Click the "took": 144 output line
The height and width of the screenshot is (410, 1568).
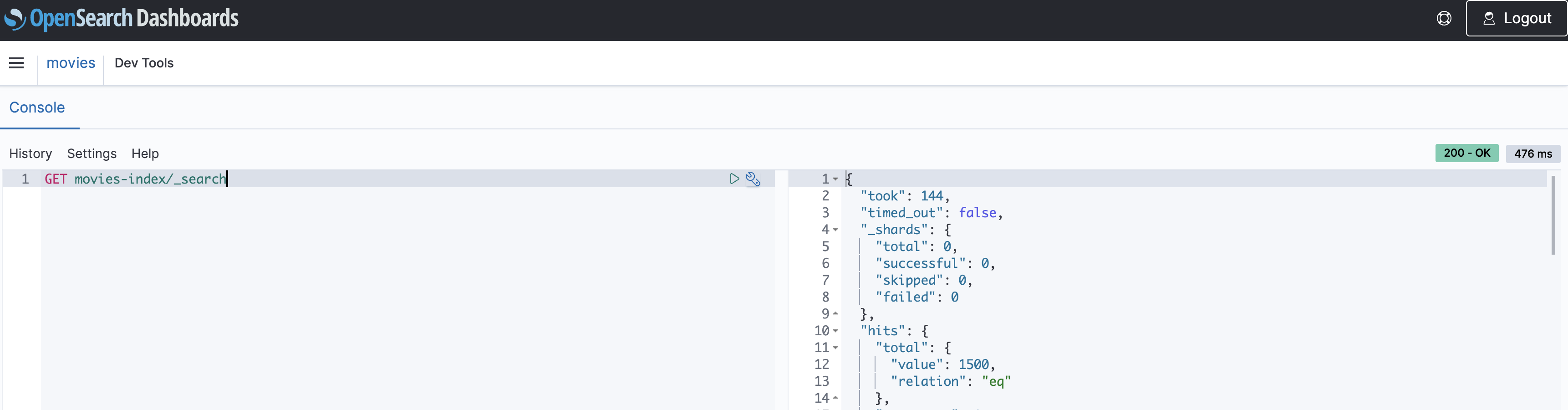click(x=905, y=195)
